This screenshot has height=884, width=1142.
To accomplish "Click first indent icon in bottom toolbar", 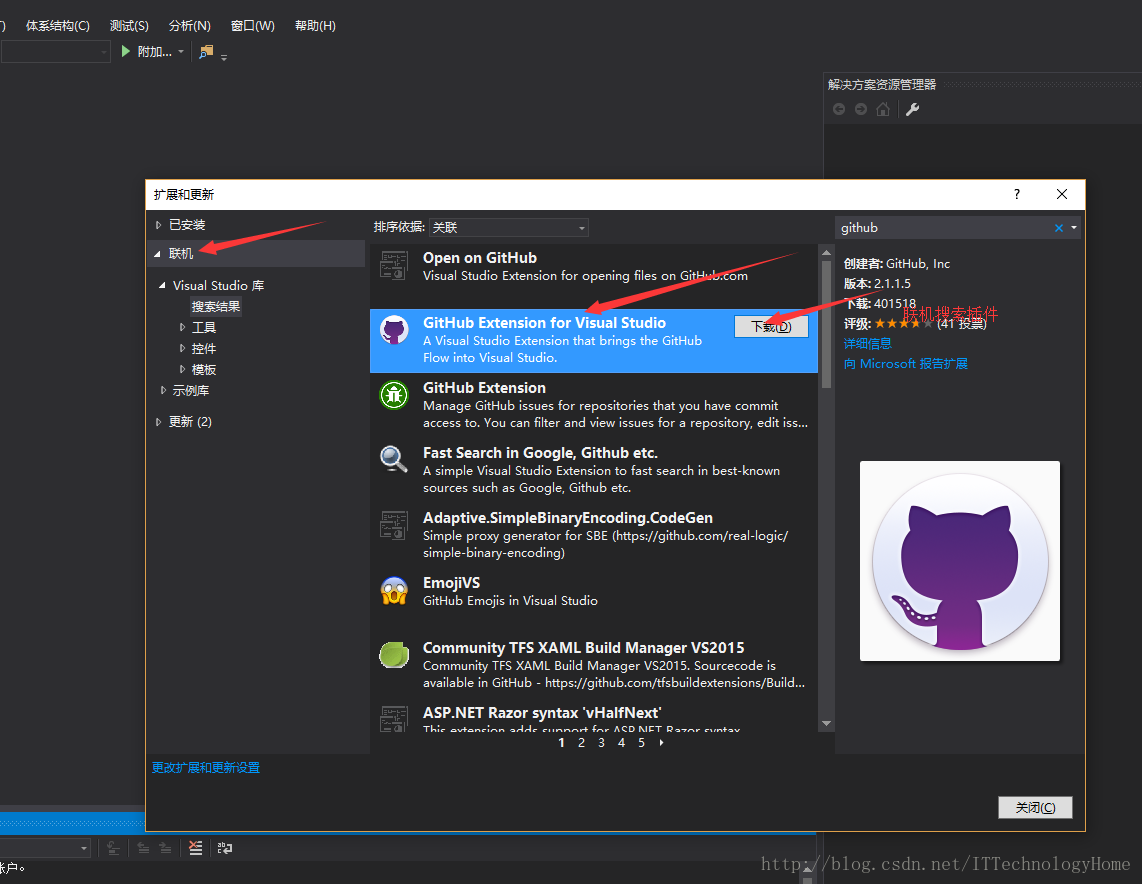I will coord(114,848).
